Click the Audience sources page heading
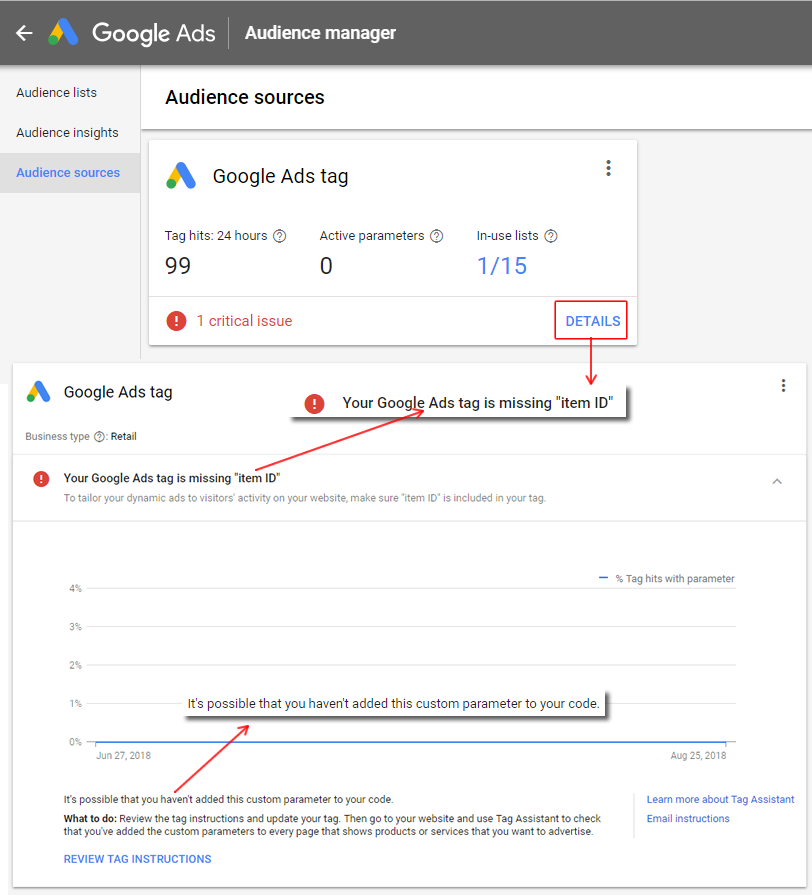 pyautogui.click(x=245, y=97)
